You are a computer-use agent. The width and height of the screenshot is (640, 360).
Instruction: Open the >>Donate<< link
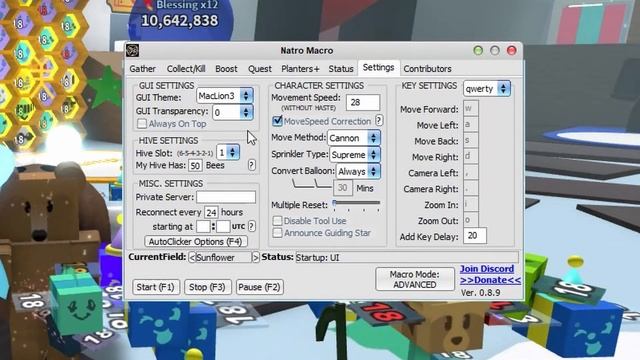point(491,280)
